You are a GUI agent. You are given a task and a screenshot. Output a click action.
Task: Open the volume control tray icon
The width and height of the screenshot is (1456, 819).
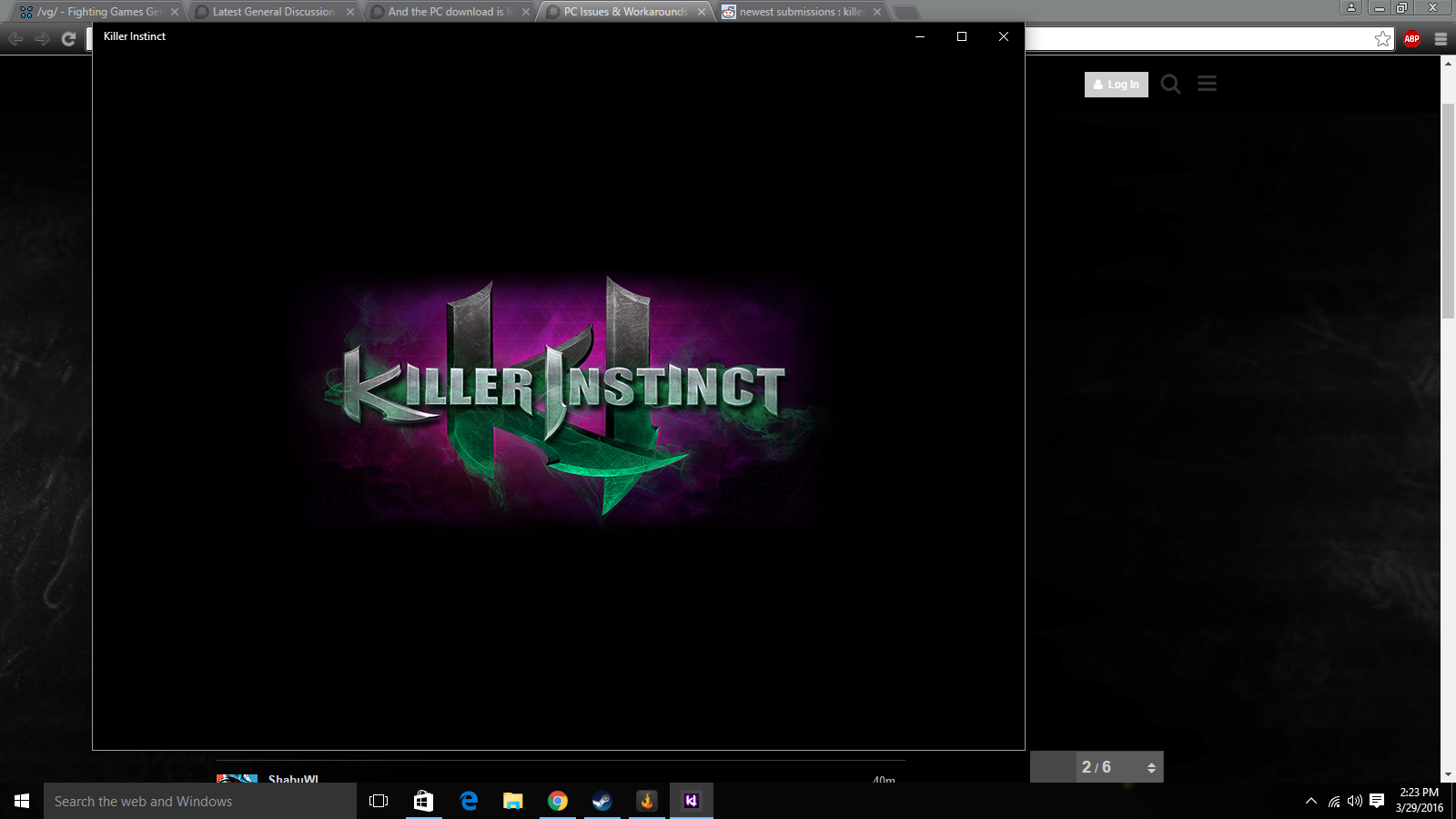pos(1355,801)
